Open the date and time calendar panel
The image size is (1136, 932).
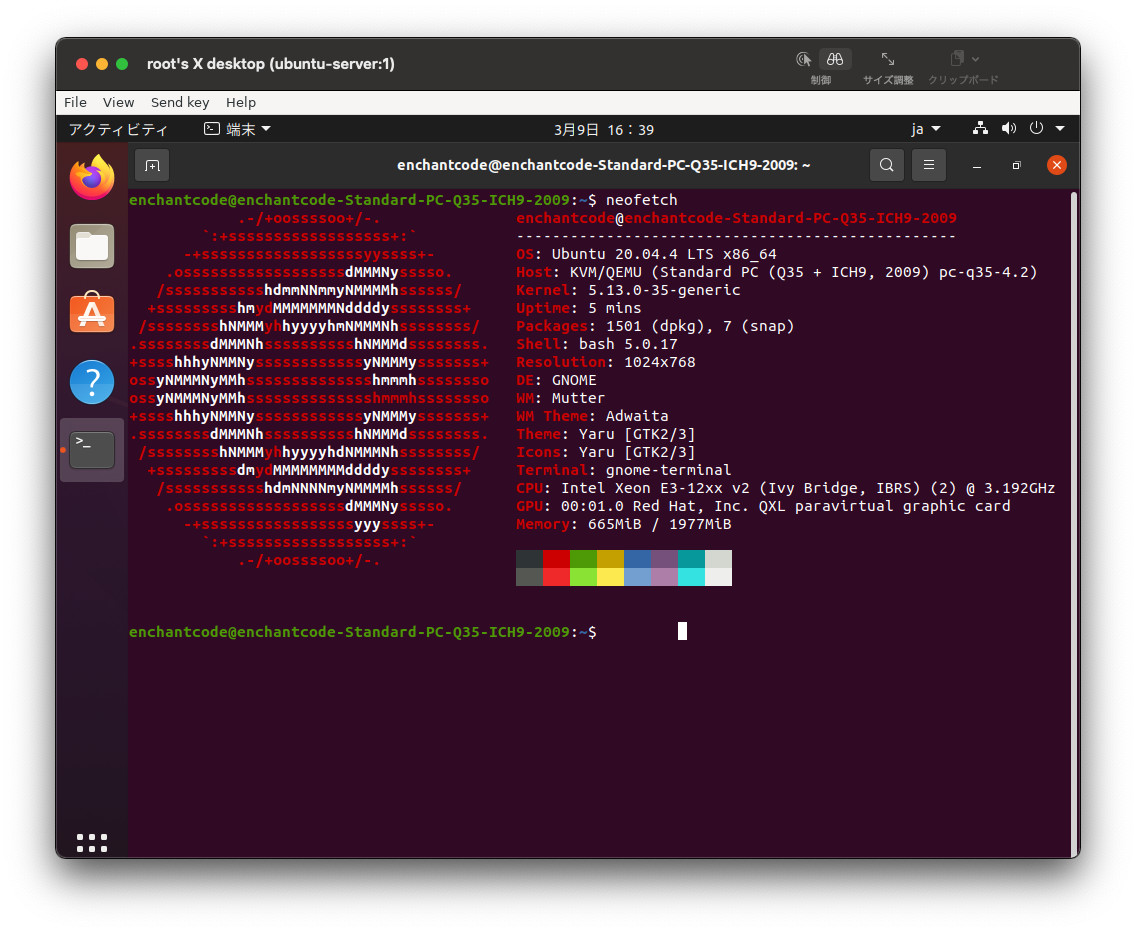point(604,130)
